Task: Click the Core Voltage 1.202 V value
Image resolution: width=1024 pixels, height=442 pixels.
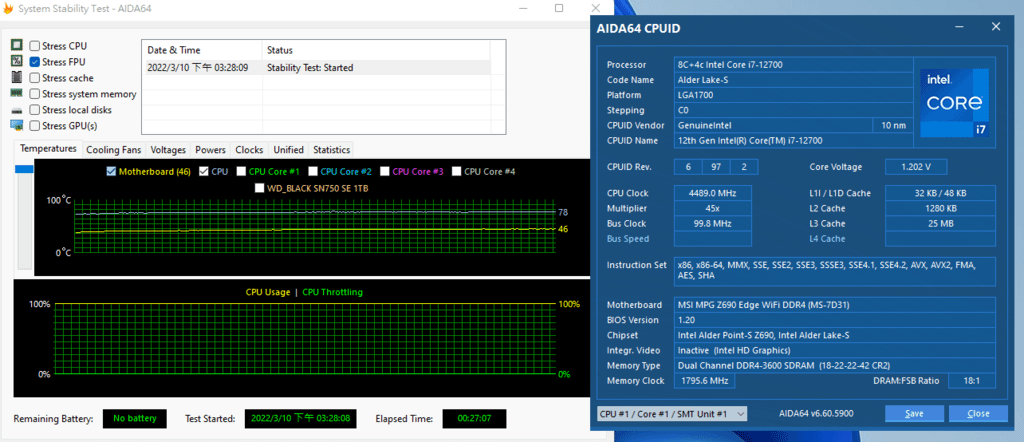Action: [x=915, y=167]
